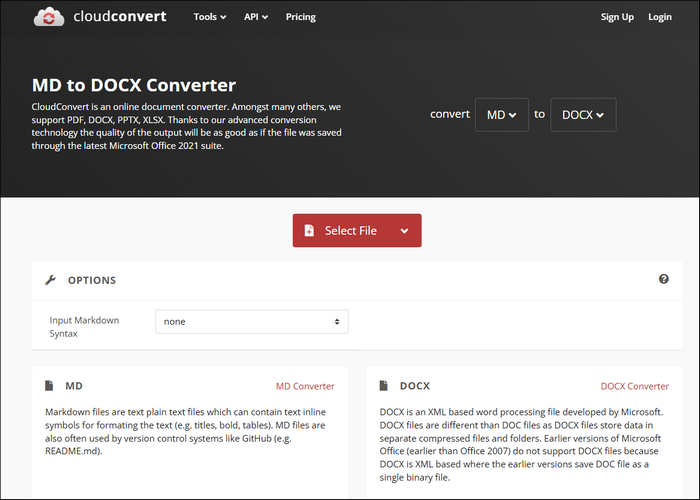This screenshot has width=700, height=500.
Task: Click the OPTIONS section title
Action: point(92,280)
